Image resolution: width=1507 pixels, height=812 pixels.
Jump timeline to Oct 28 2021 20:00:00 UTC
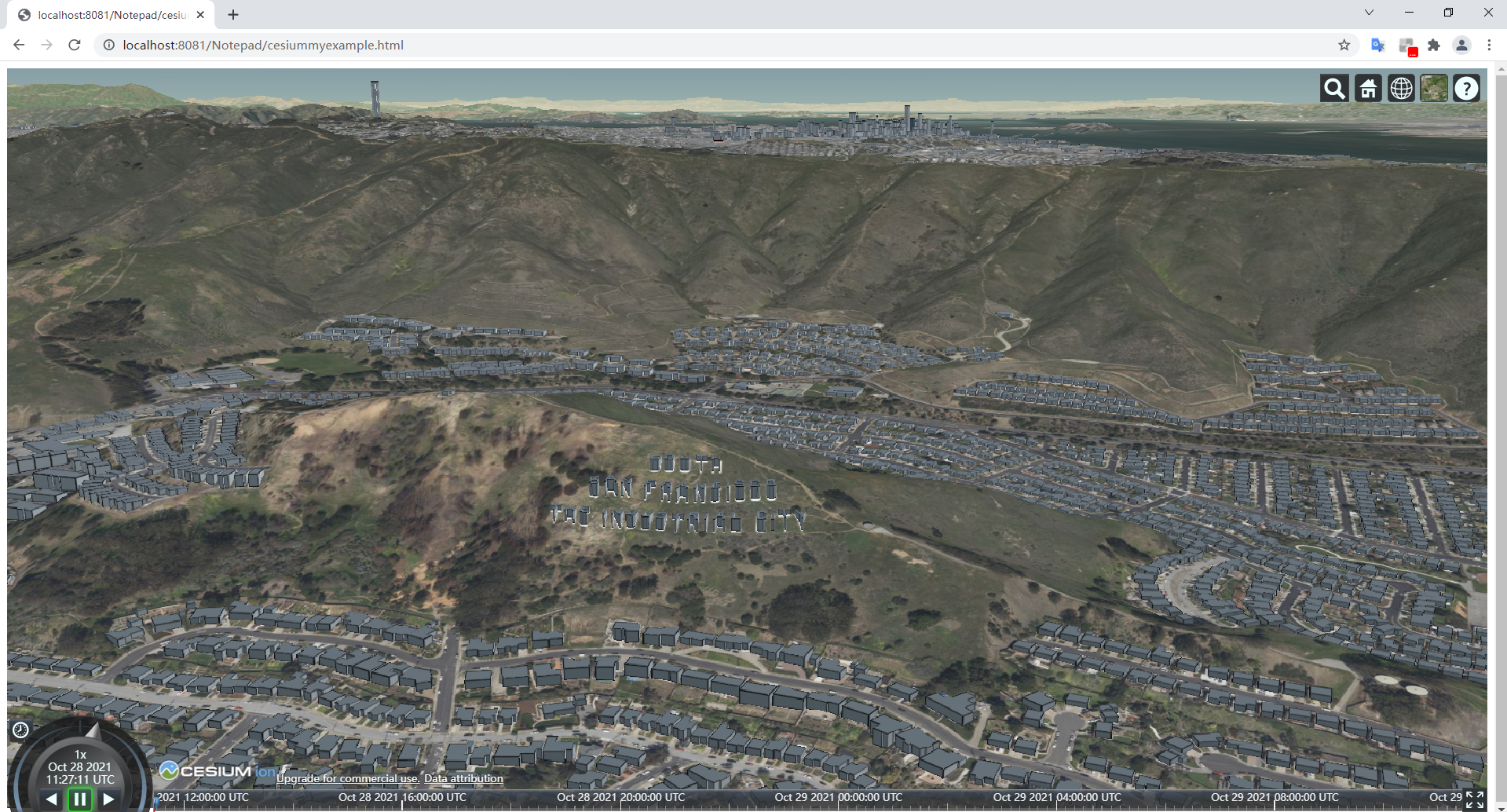coord(620,797)
